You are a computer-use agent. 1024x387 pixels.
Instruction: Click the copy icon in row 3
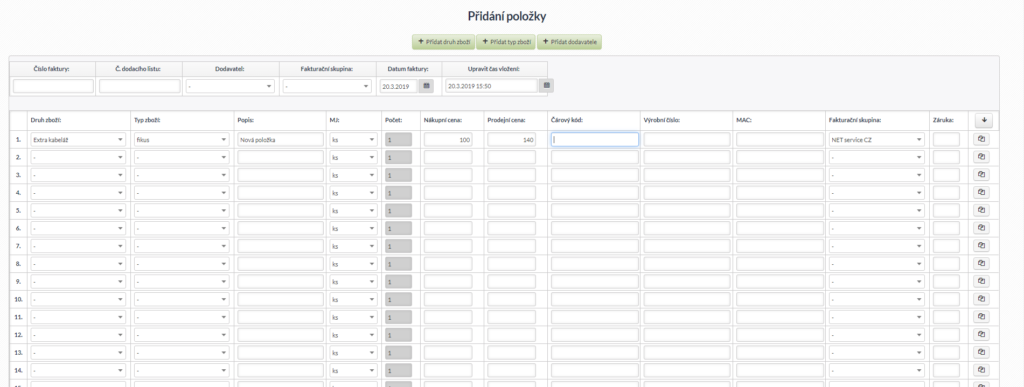pos(984,175)
